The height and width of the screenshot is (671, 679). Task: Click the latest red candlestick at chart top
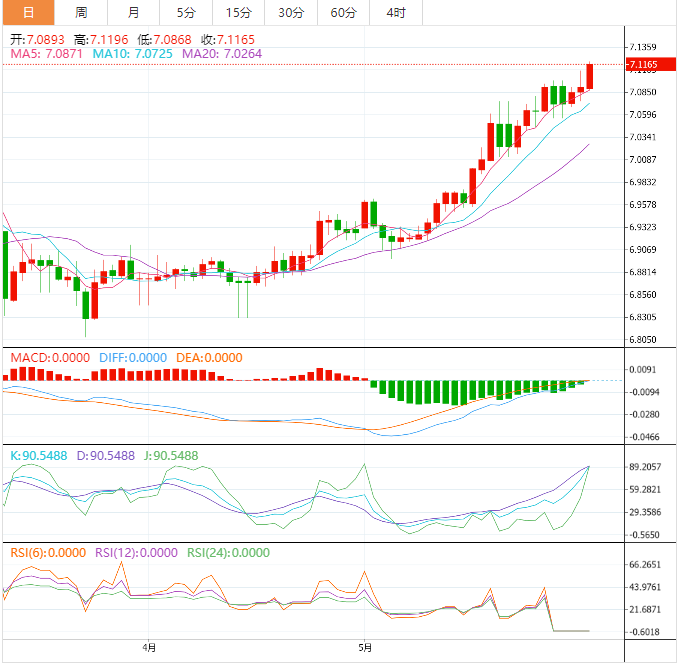click(x=590, y=76)
